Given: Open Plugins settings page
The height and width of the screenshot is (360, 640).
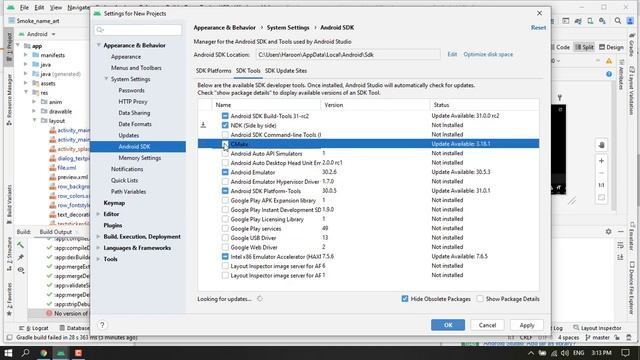Looking at the screenshot, I should (113, 225).
